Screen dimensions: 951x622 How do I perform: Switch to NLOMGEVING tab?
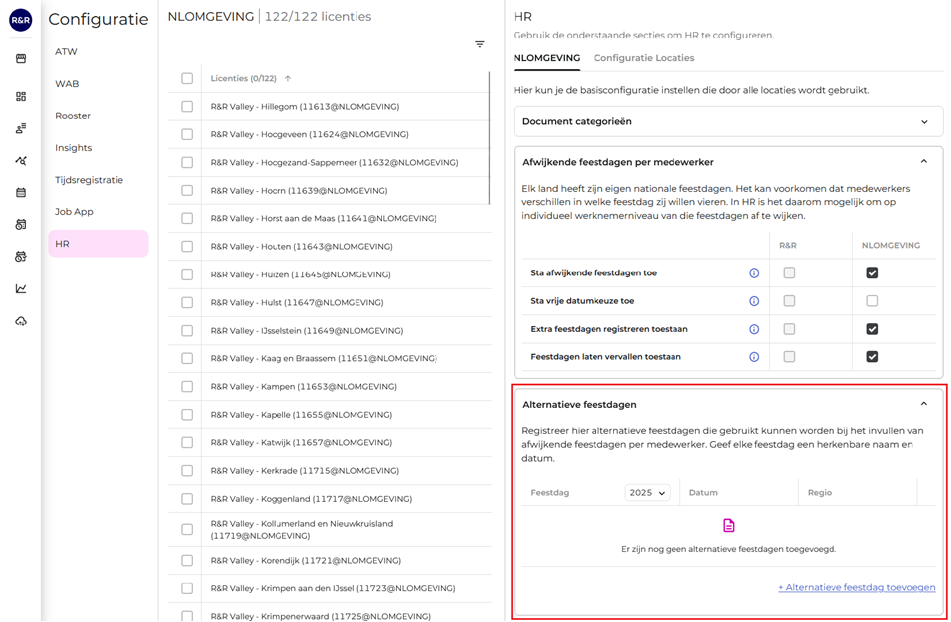[547, 58]
